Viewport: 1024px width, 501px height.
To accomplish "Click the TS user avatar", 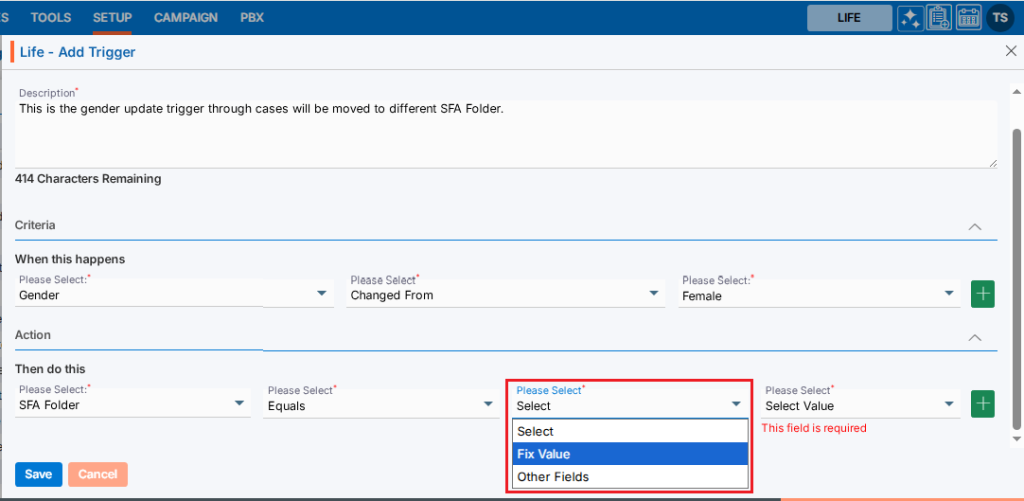I will pos(1000,18).
